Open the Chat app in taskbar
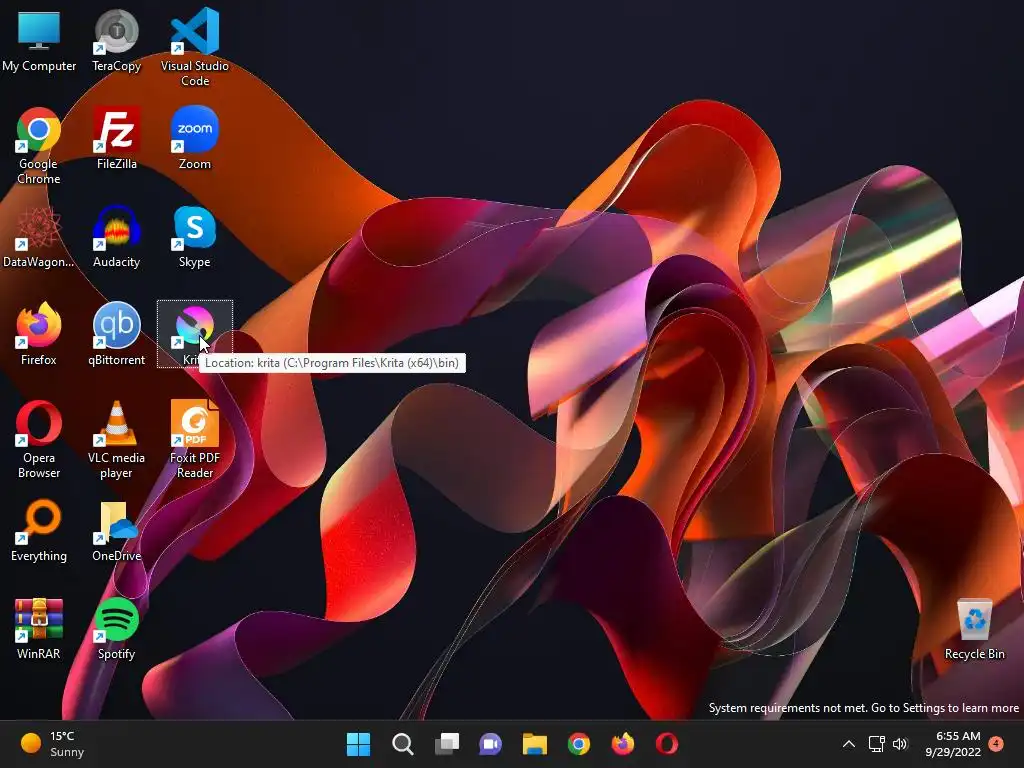 [x=490, y=744]
